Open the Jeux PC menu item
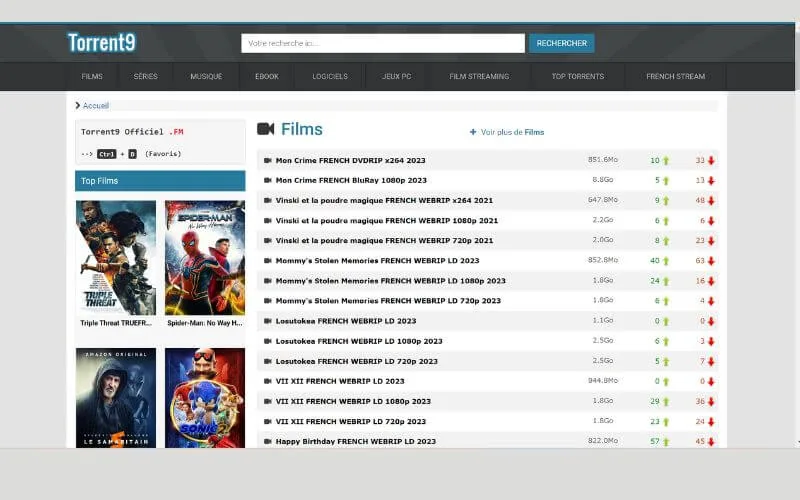 coord(396,76)
